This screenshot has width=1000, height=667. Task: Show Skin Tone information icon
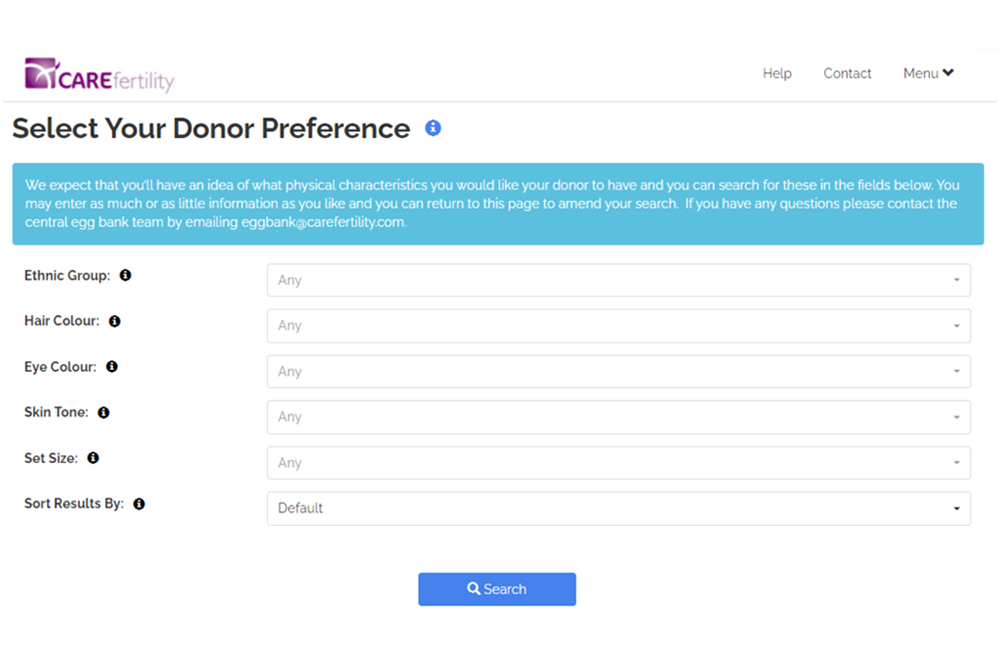tap(104, 412)
